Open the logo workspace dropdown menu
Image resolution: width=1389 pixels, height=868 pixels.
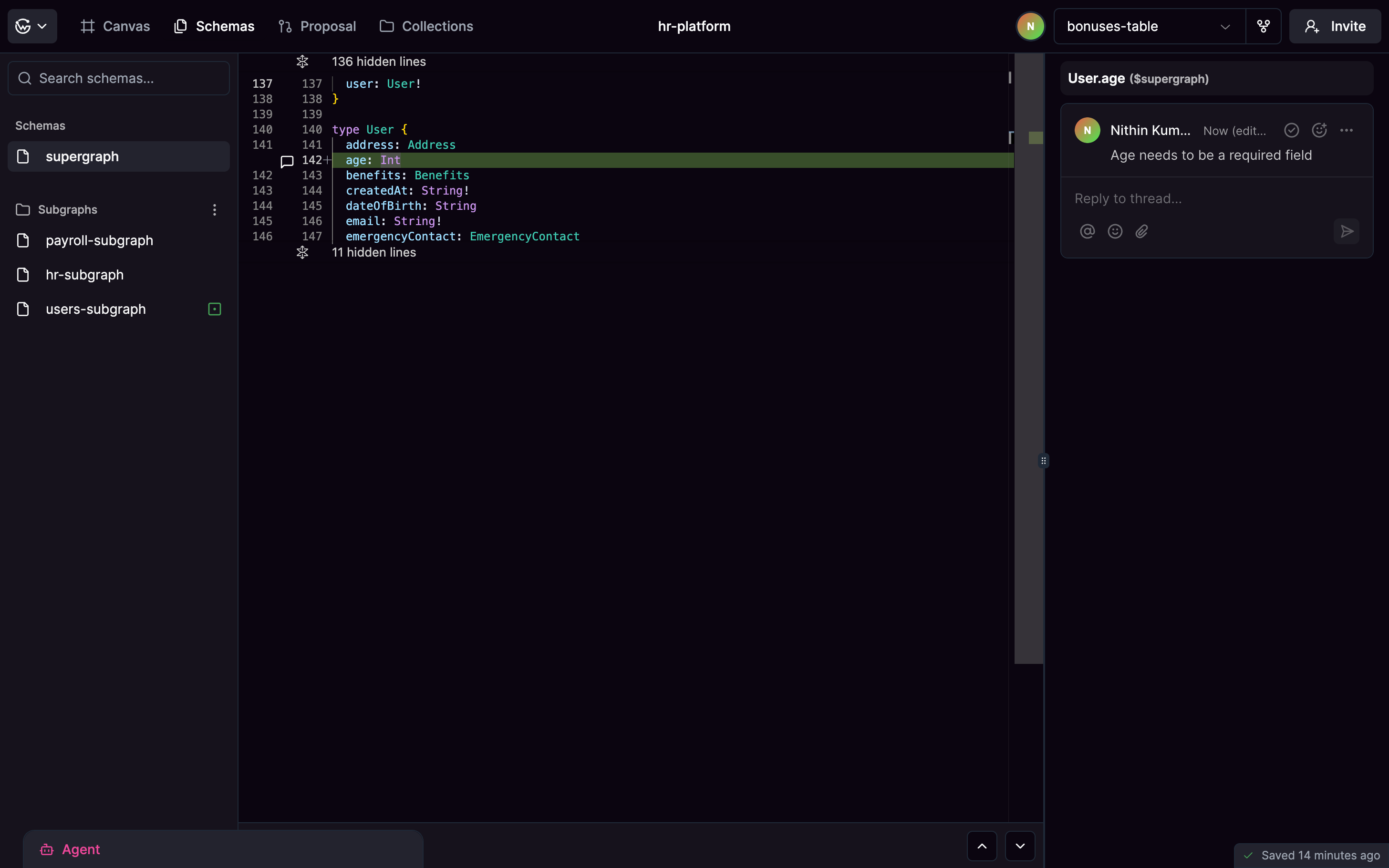click(31, 26)
